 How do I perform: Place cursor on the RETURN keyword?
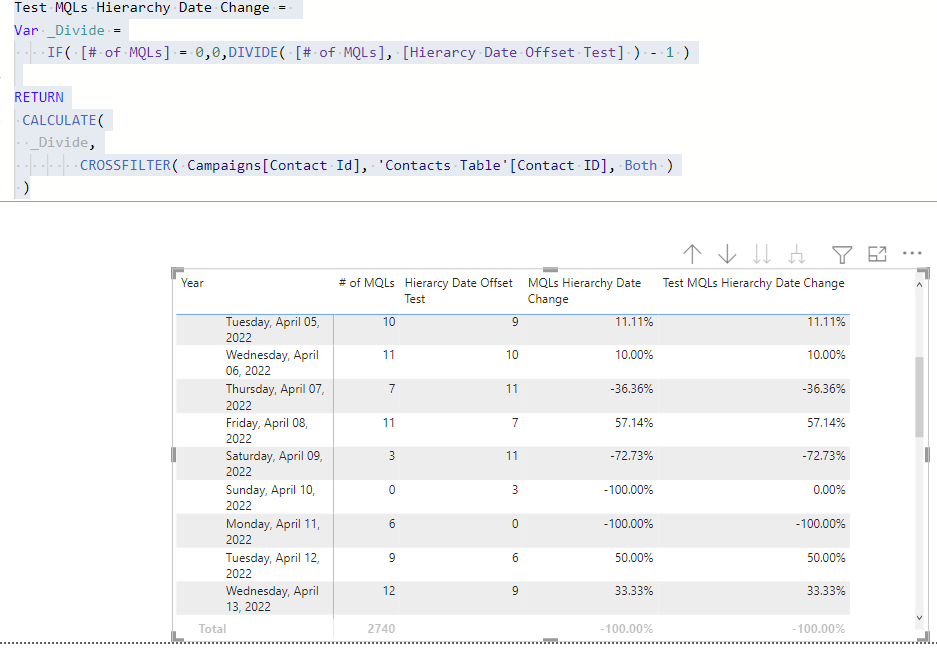click(39, 97)
